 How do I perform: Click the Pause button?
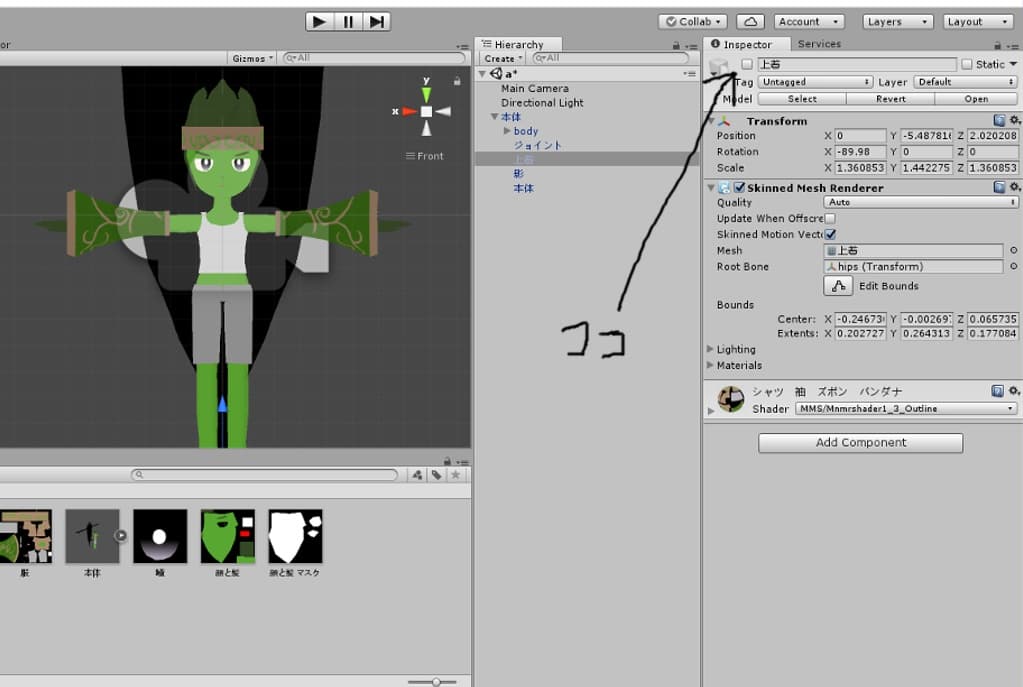pos(348,21)
